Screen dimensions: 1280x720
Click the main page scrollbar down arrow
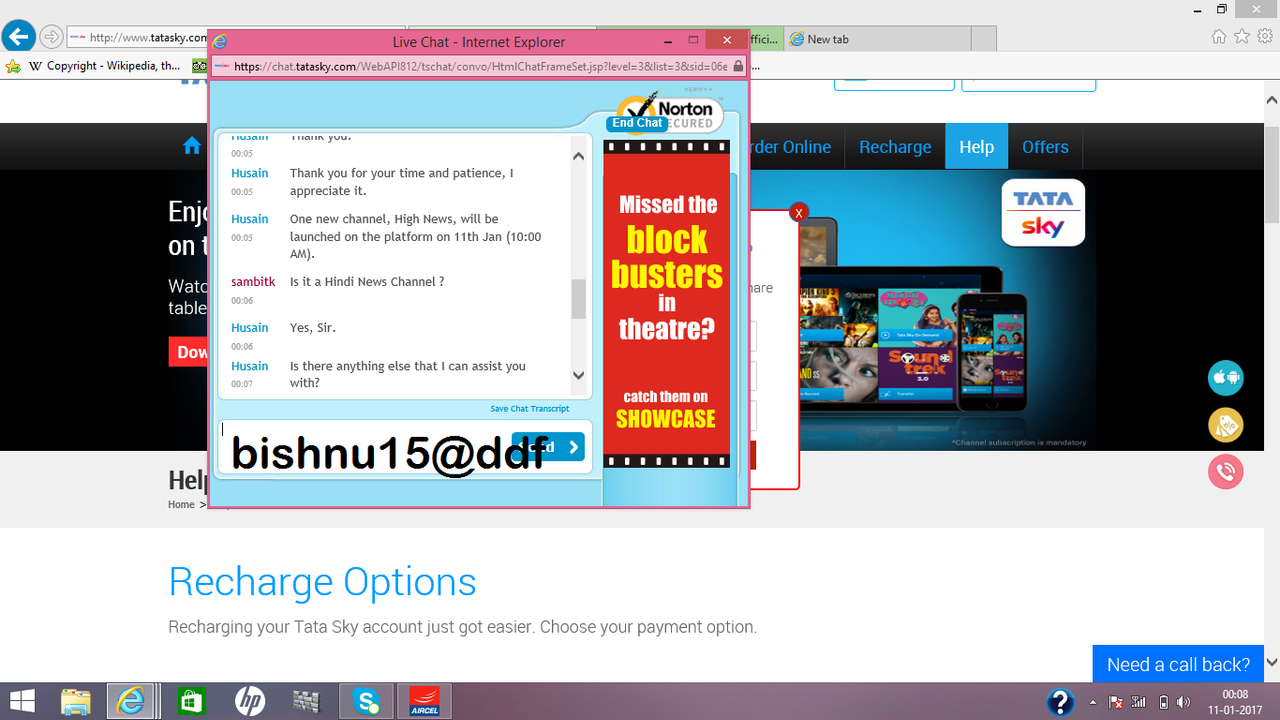1272,662
